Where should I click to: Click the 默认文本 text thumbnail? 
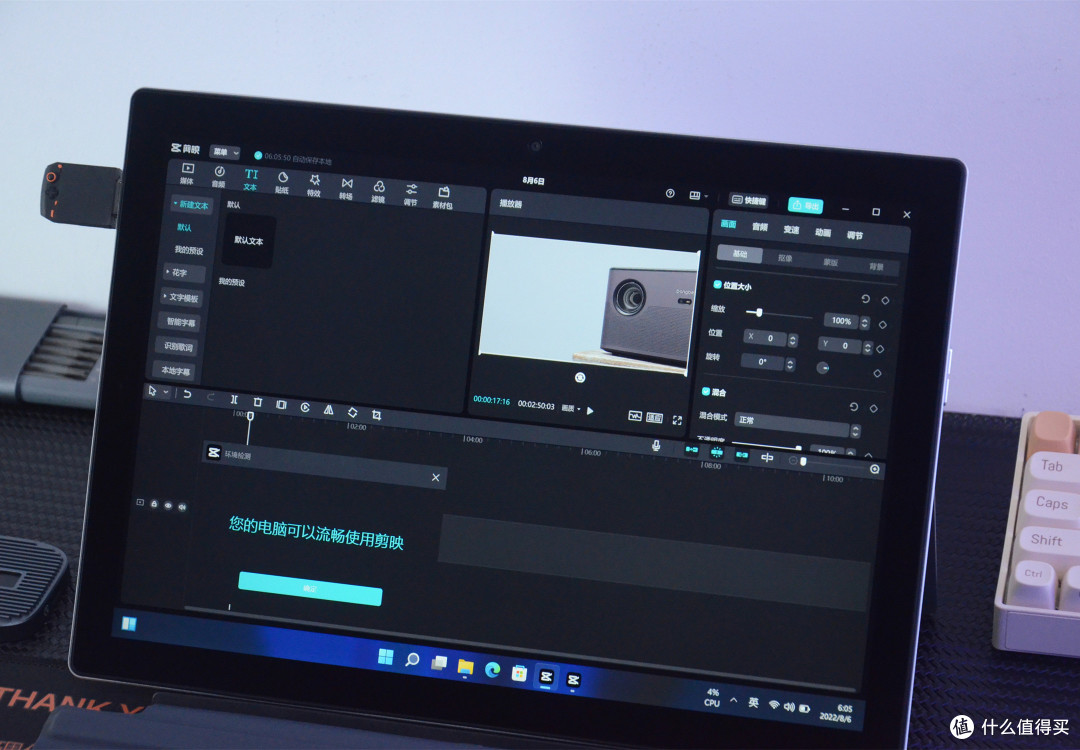249,240
